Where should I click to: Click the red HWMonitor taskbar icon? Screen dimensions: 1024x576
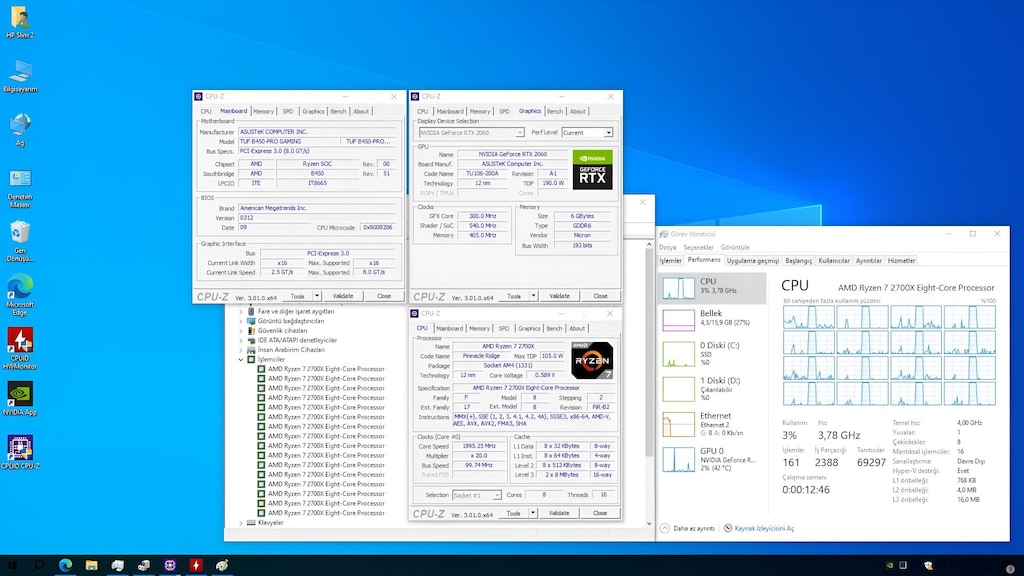click(196, 566)
